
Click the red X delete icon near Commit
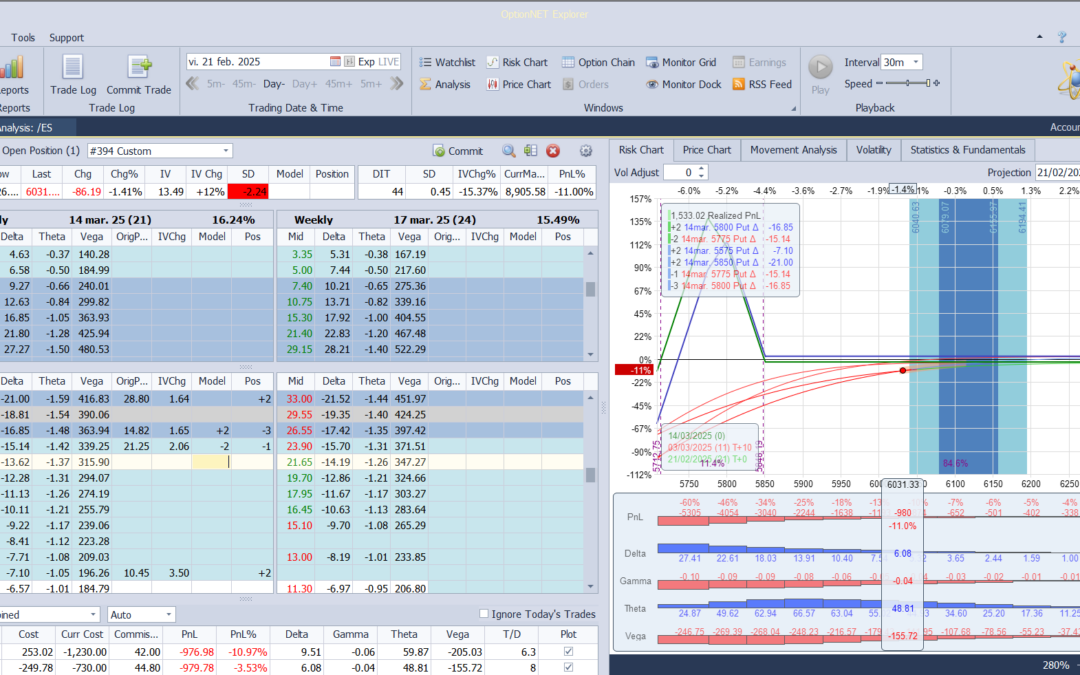click(x=553, y=150)
